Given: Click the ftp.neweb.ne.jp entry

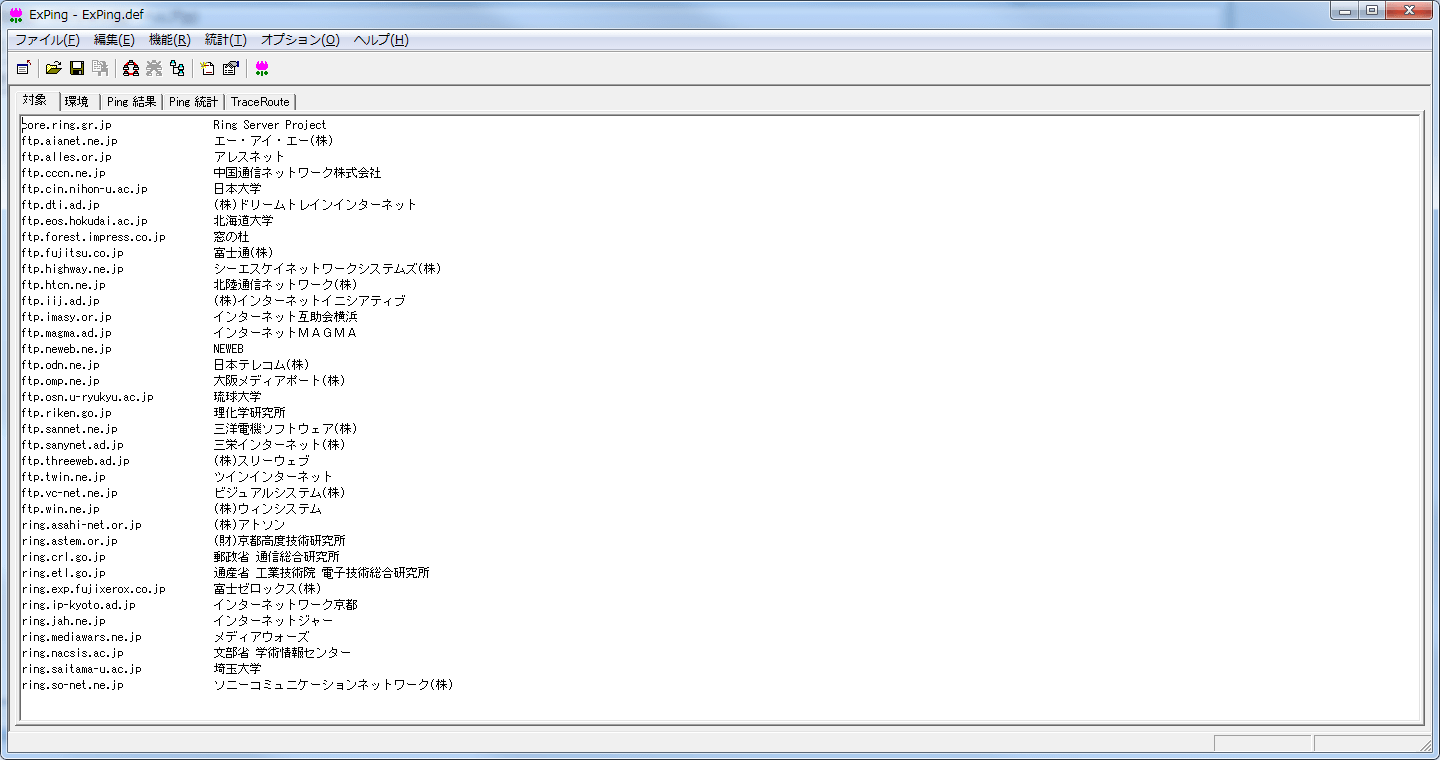Looking at the screenshot, I should click(67, 349).
